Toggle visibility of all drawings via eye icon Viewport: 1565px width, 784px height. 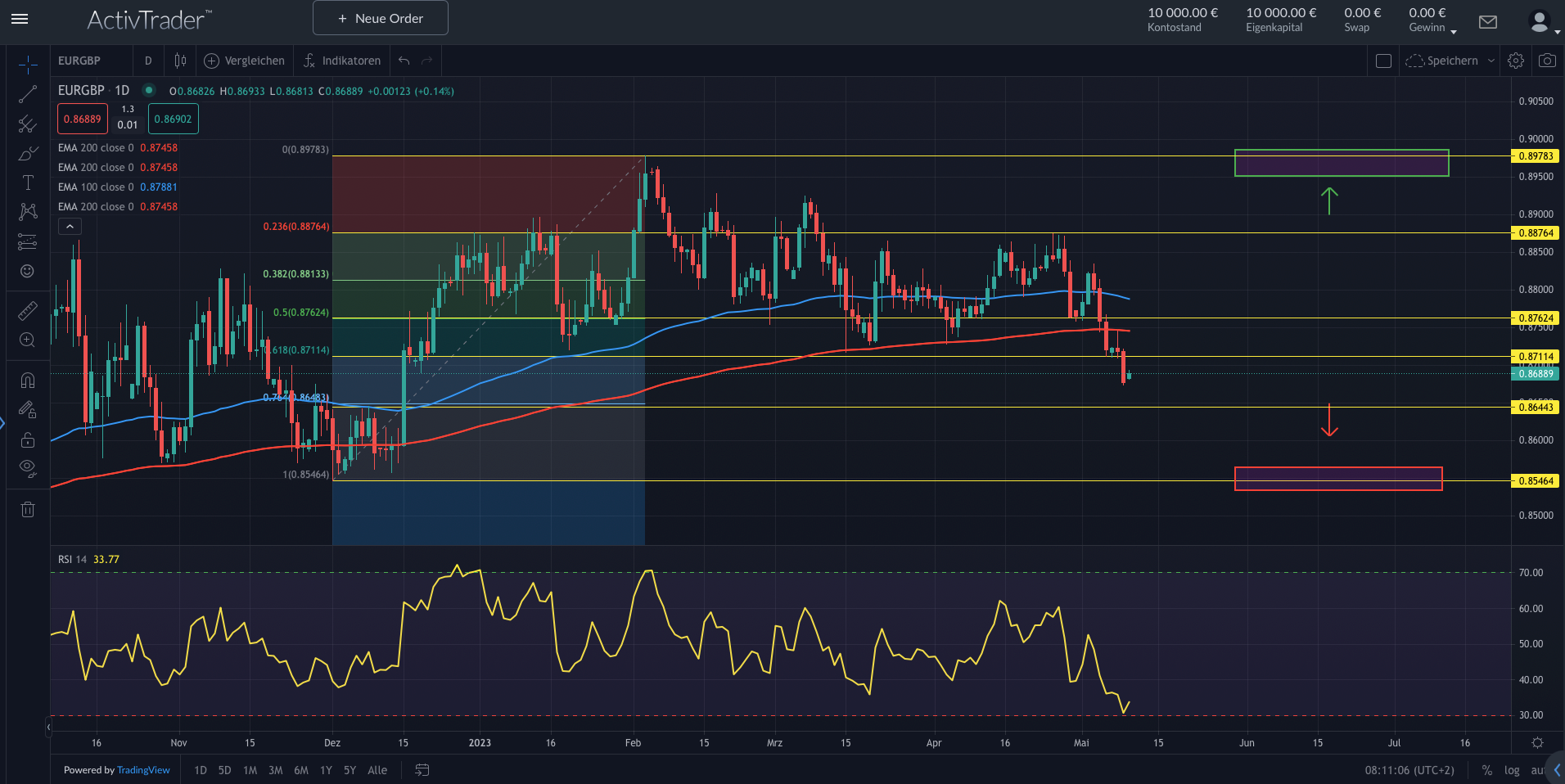27,467
